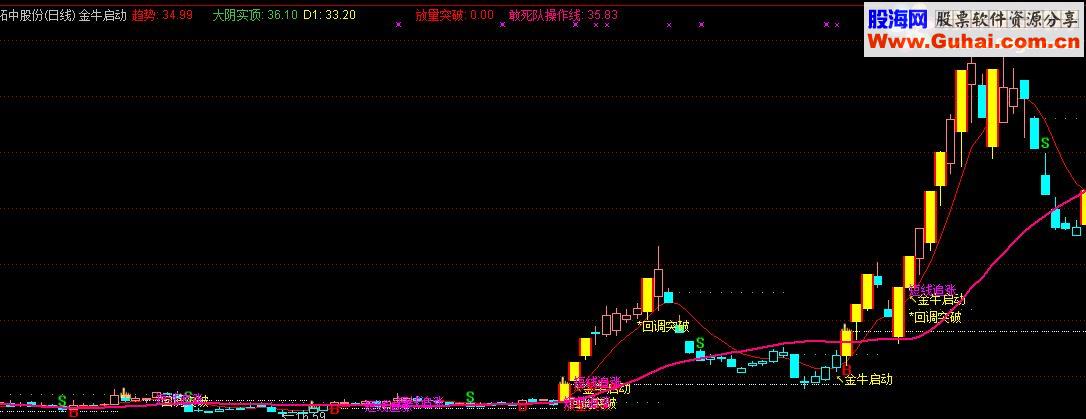
Task: Select the long cyan candle in the mid consolidation
Action: [x=794, y=366]
